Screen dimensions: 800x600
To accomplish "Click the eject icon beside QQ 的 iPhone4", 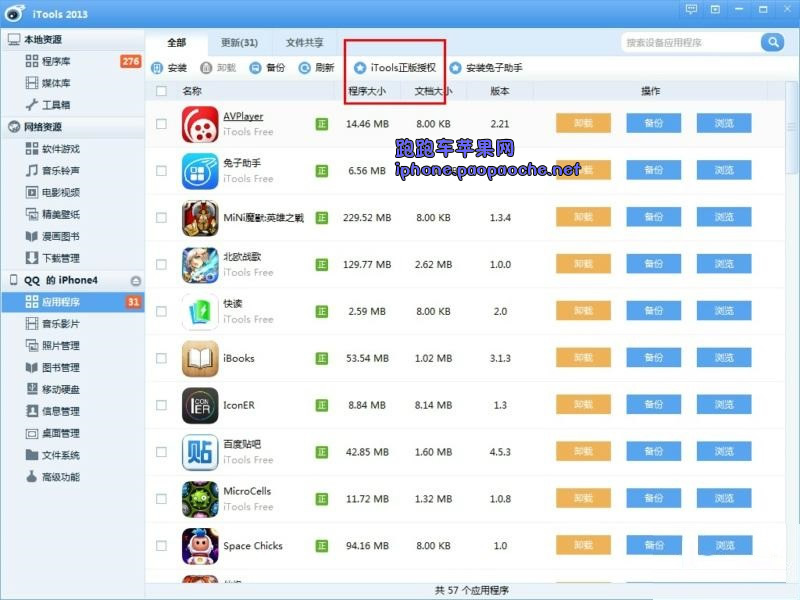I will 135,281.
